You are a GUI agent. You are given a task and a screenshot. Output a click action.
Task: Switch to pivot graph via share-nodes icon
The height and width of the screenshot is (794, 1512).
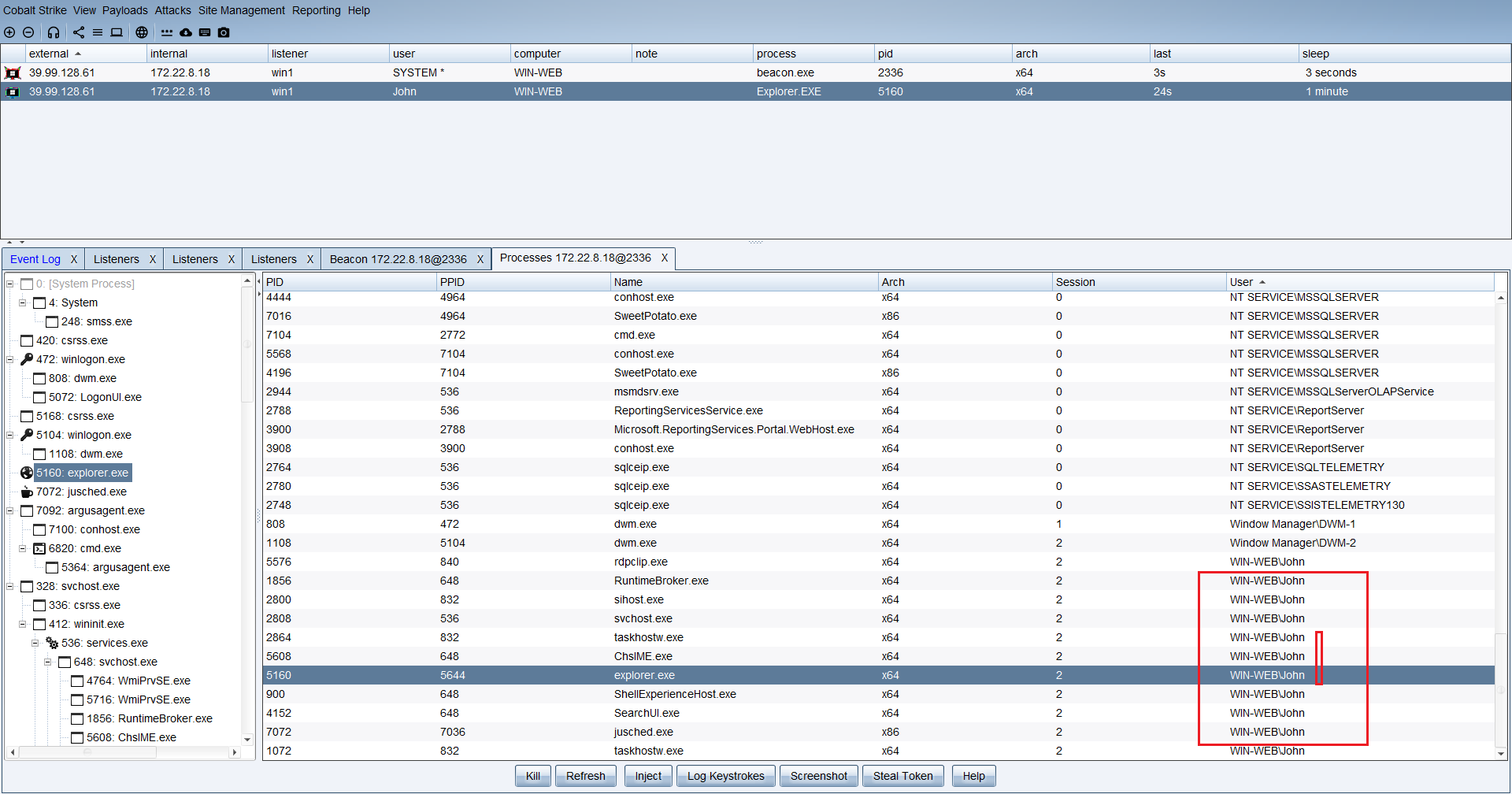point(79,32)
